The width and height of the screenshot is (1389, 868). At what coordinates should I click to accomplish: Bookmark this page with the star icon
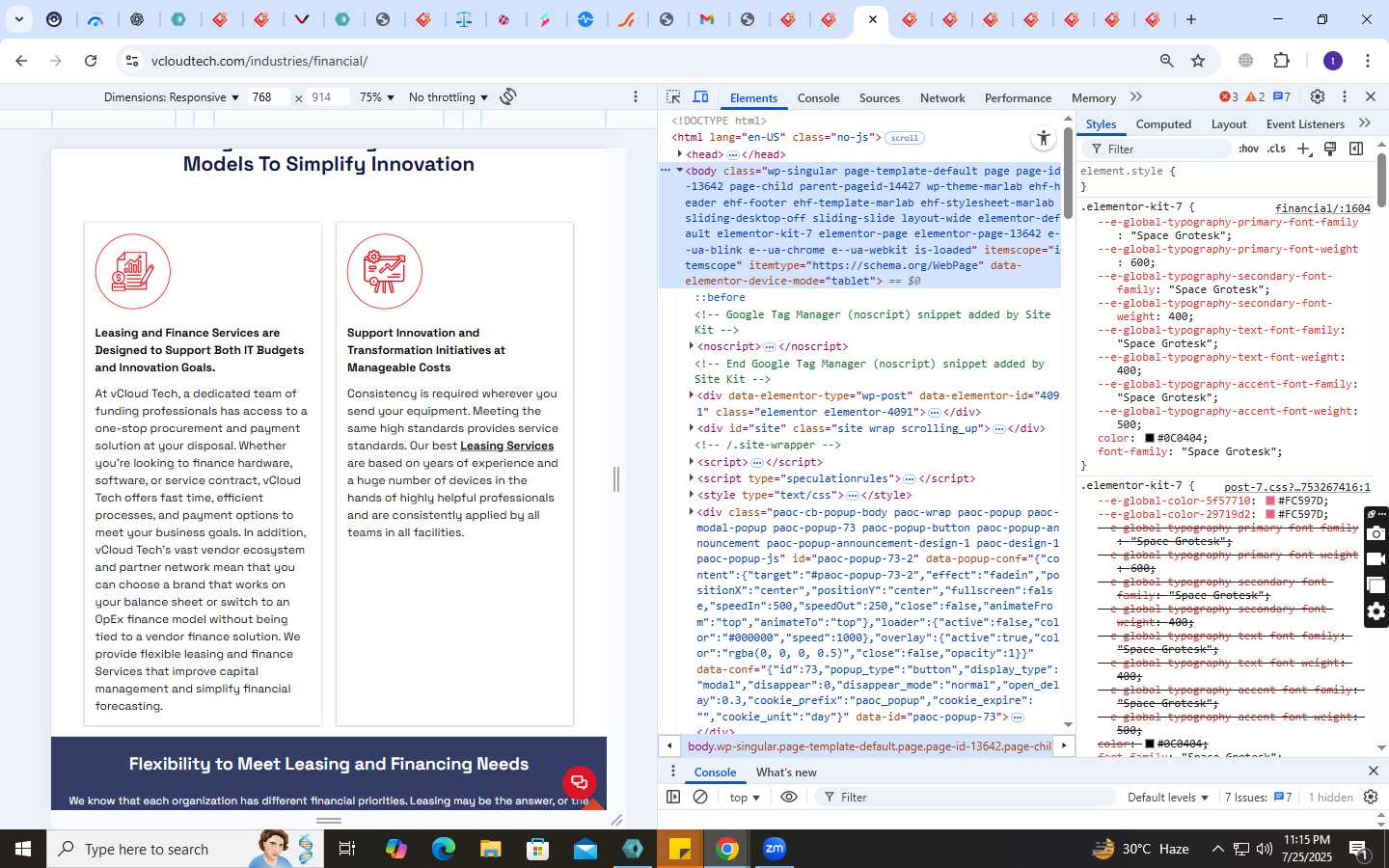pos(1198,61)
